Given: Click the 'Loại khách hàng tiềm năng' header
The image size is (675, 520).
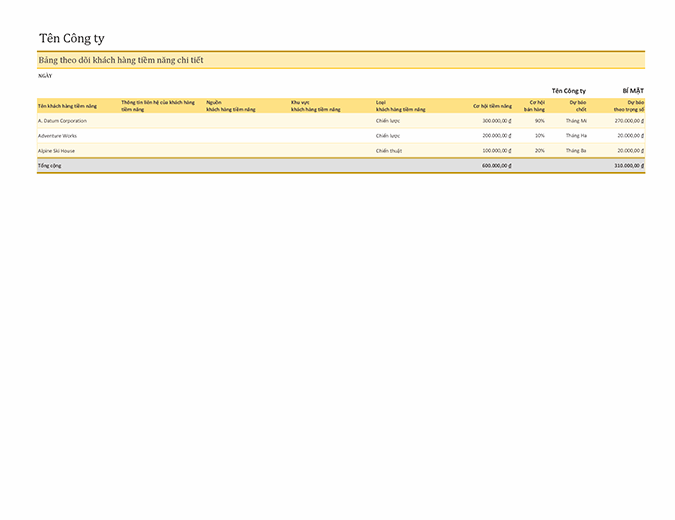Looking at the screenshot, I should point(400,105).
